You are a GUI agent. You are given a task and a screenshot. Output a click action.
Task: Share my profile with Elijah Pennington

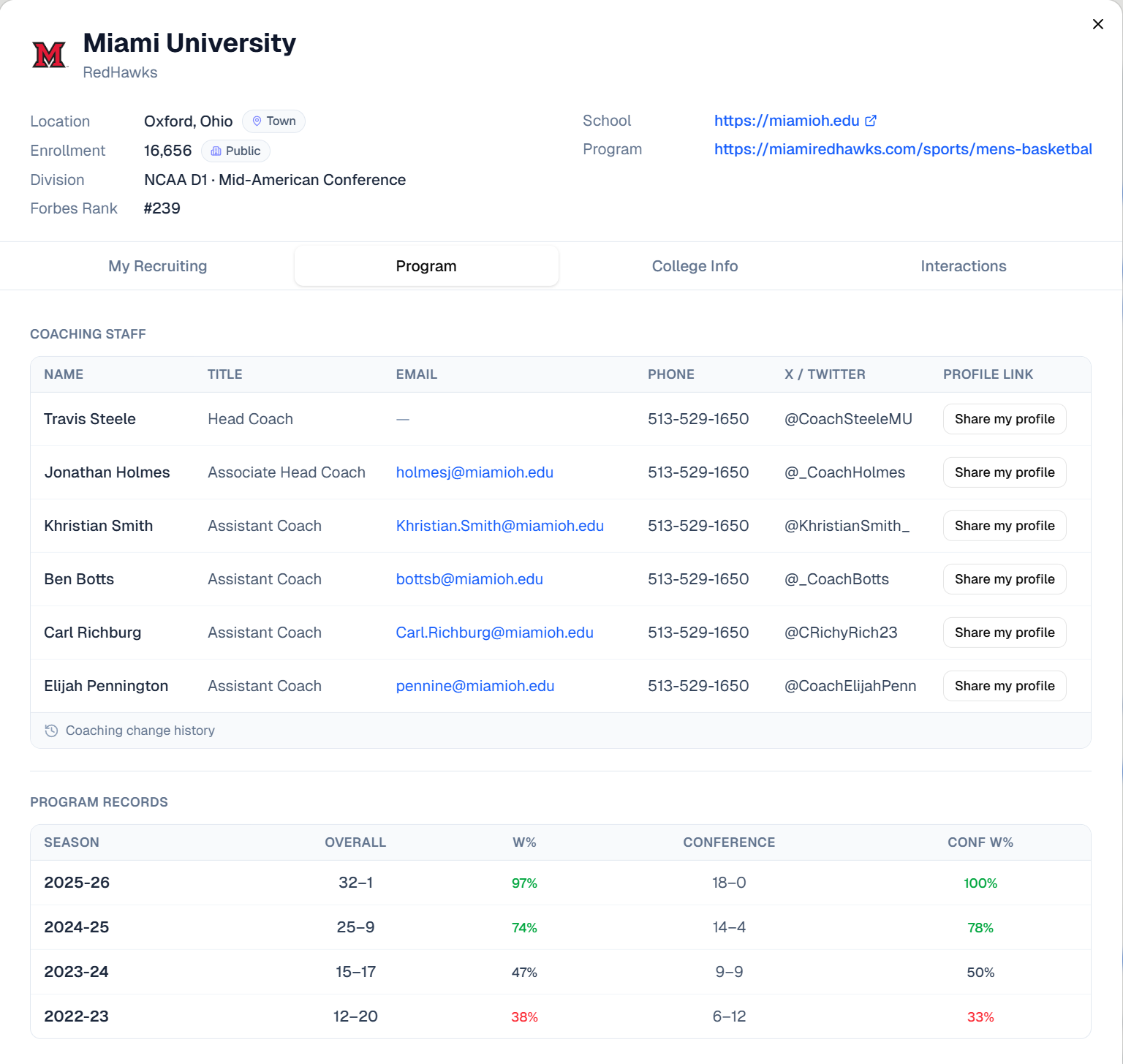pos(1005,686)
